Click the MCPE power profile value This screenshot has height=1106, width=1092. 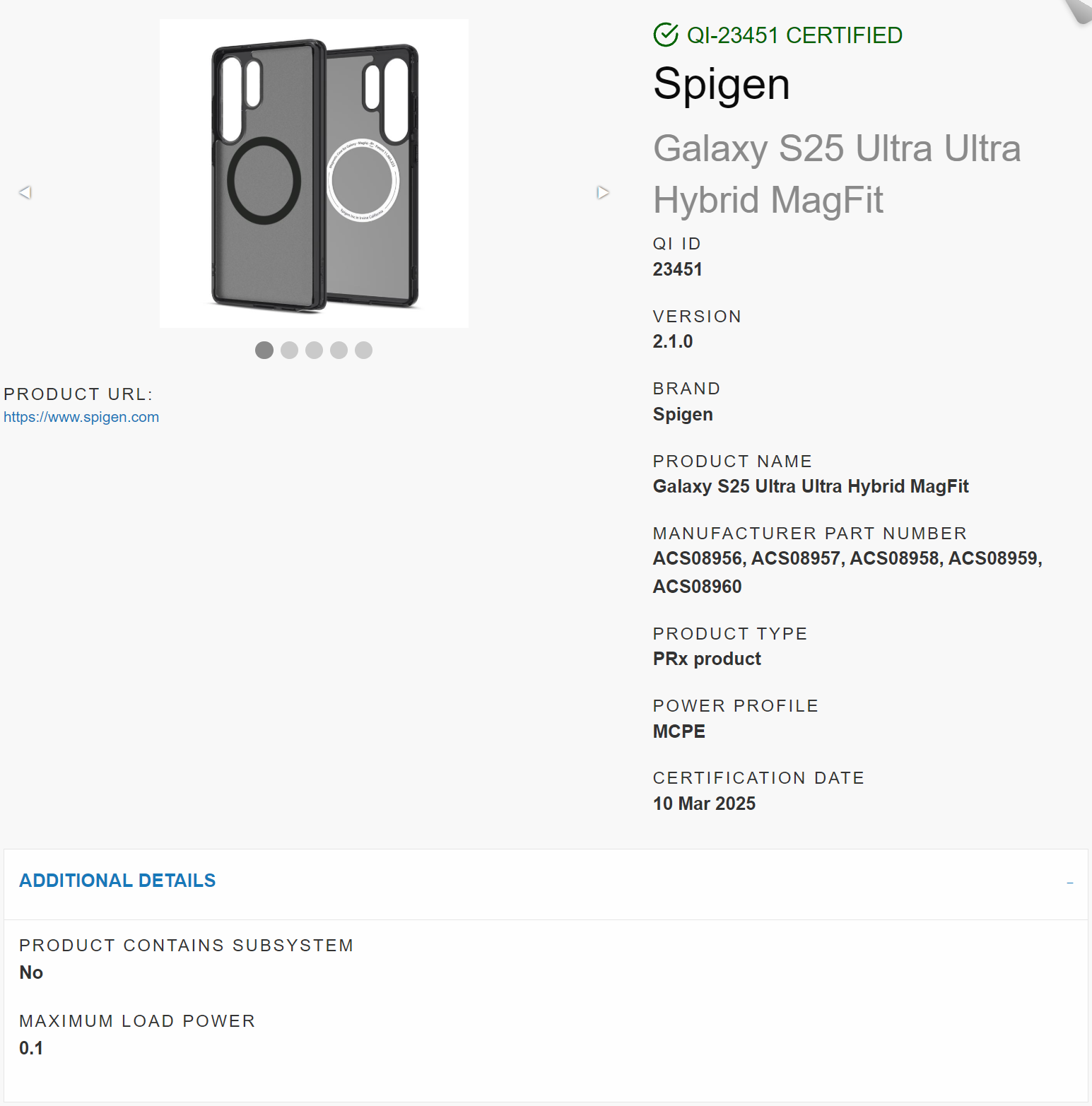[679, 731]
